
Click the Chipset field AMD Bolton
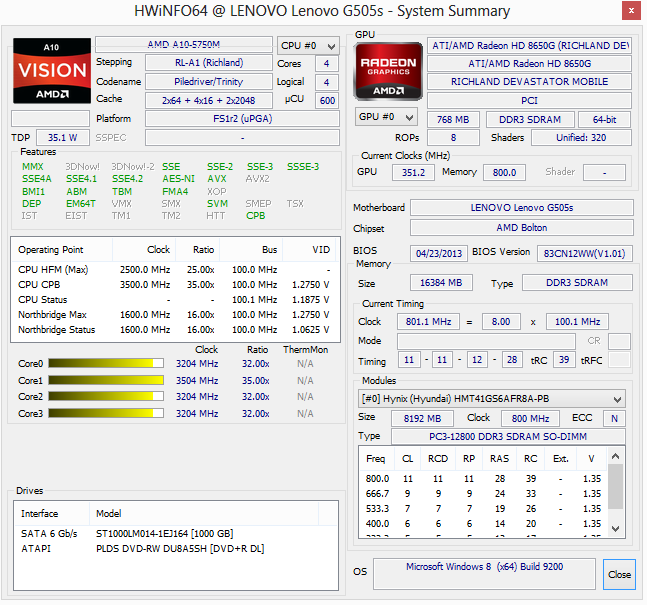coord(522,228)
